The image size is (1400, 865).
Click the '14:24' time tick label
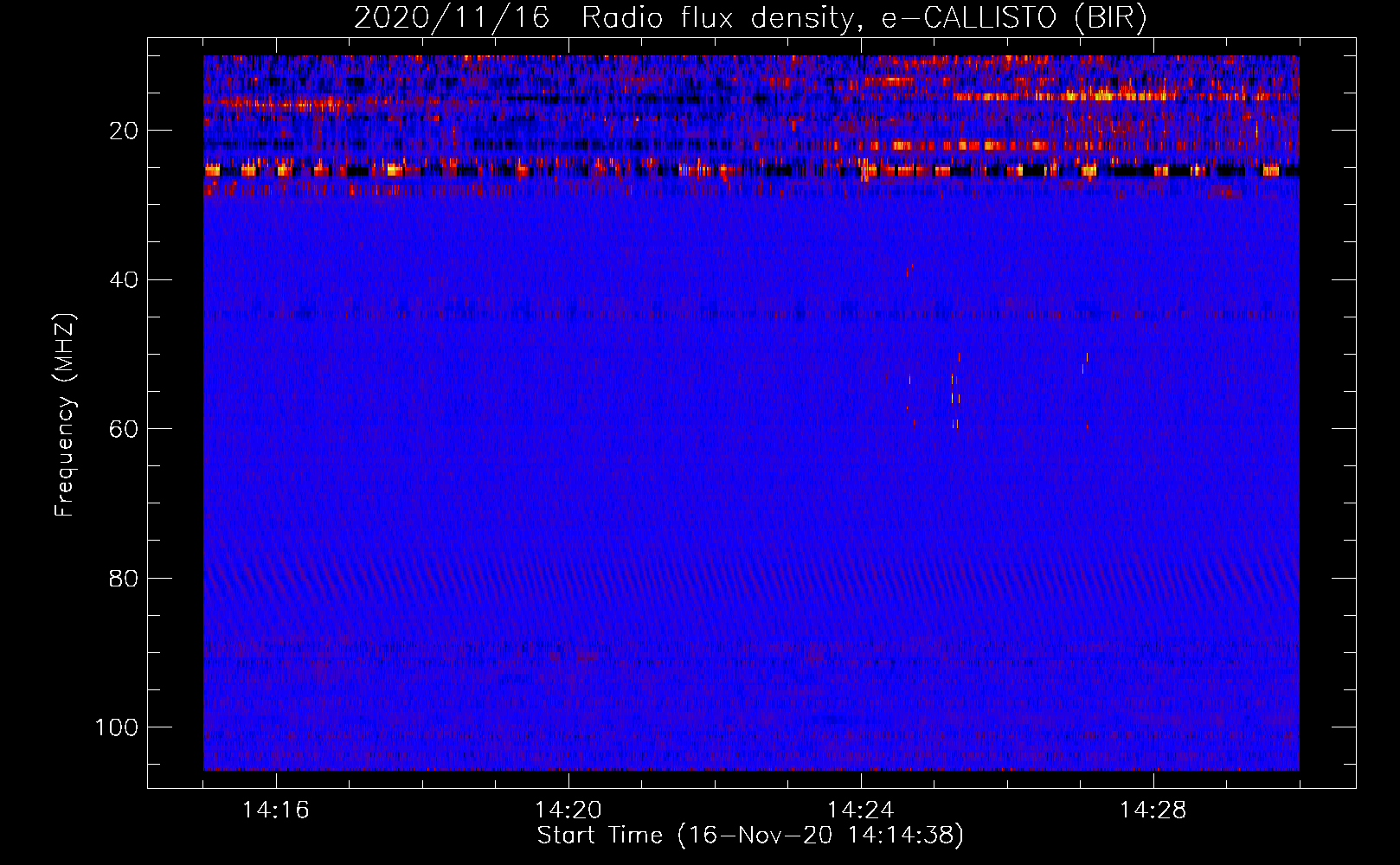click(x=861, y=811)
